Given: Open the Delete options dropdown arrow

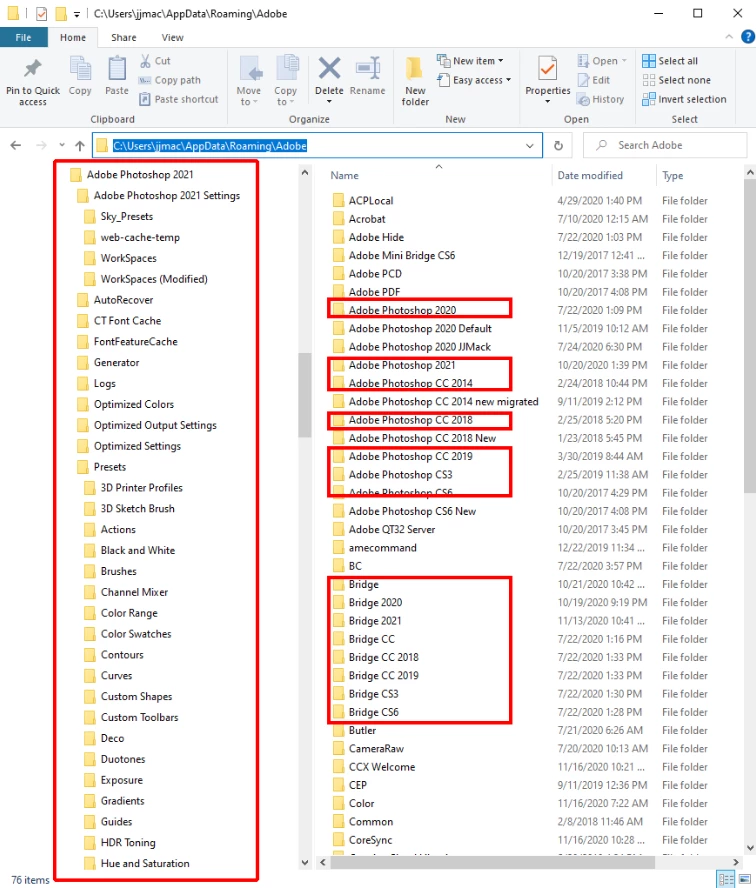Looking at the screenshot, I should point(329,102).
